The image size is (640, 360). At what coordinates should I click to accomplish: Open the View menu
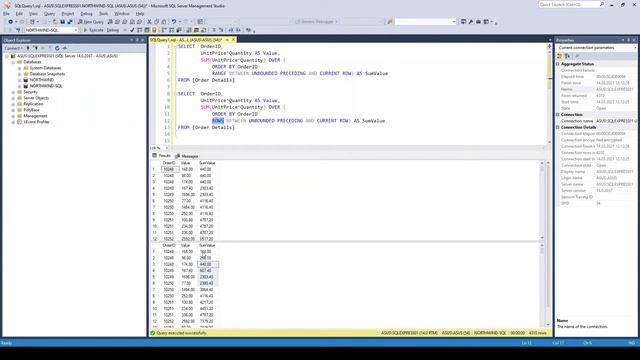pyautogui.click(x=33, y=14)
